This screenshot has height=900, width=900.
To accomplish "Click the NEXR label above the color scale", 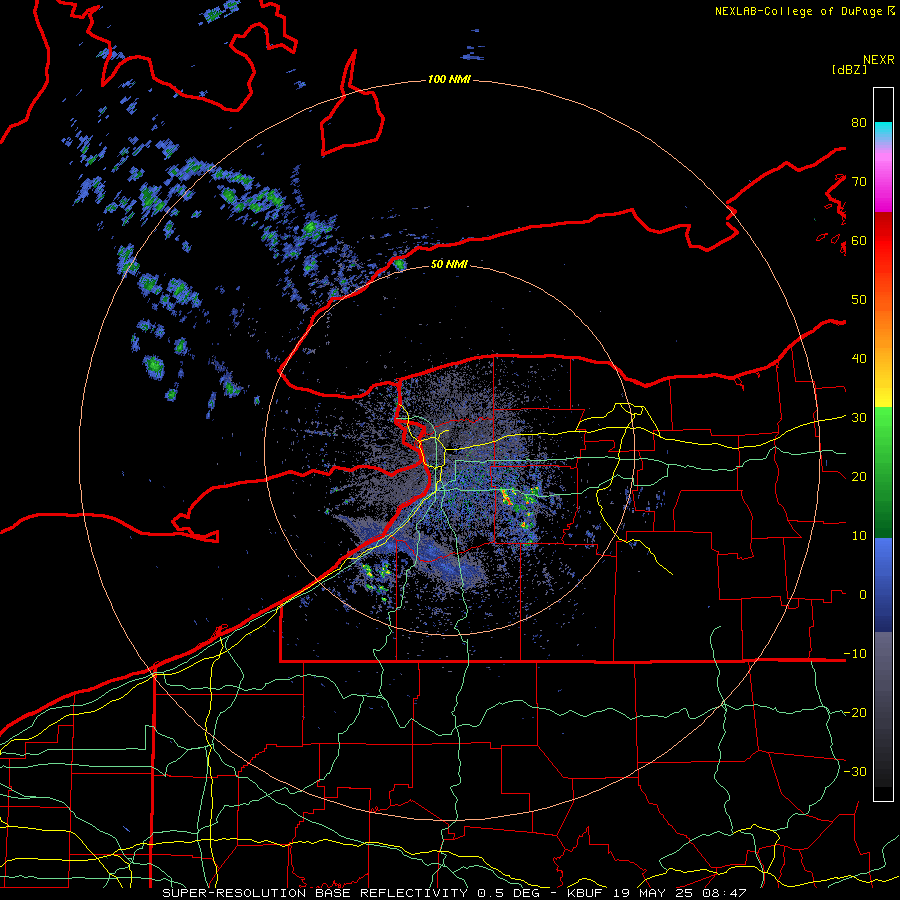I will 878,60.
